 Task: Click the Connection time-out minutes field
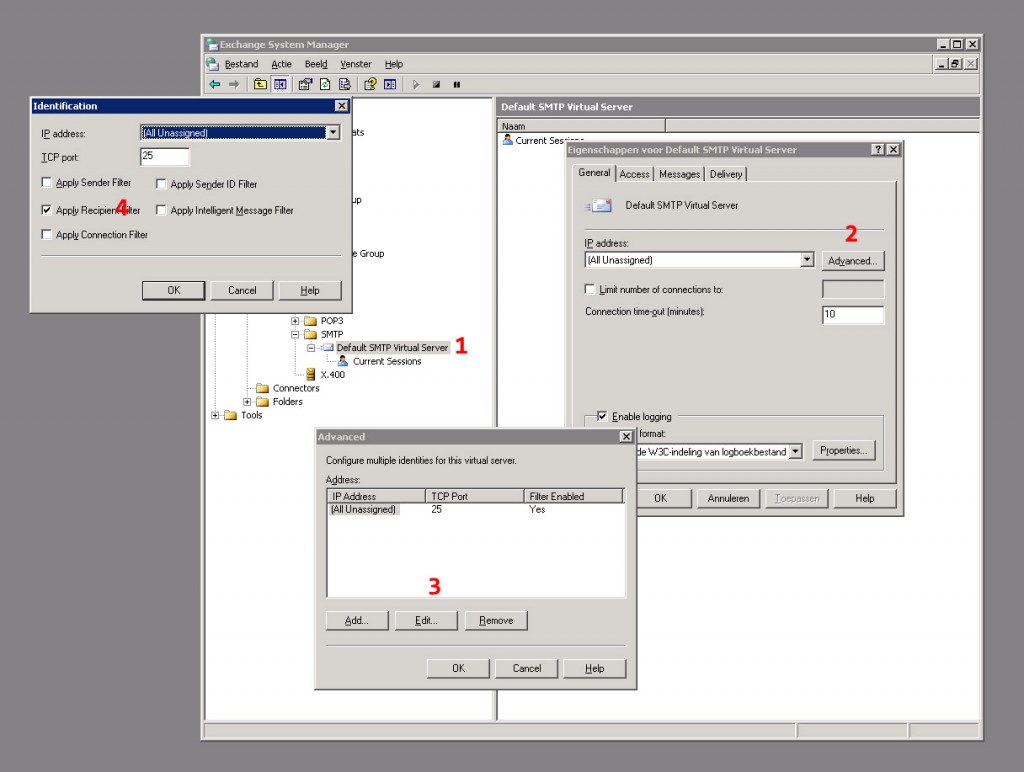click(x=853, y=314)
